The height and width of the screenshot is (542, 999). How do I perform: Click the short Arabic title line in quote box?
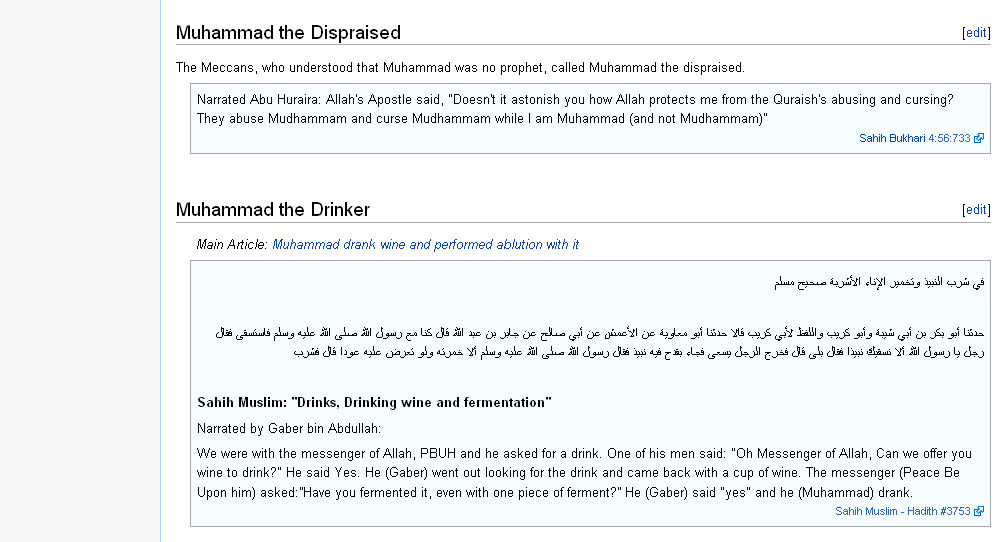[879, 282]
